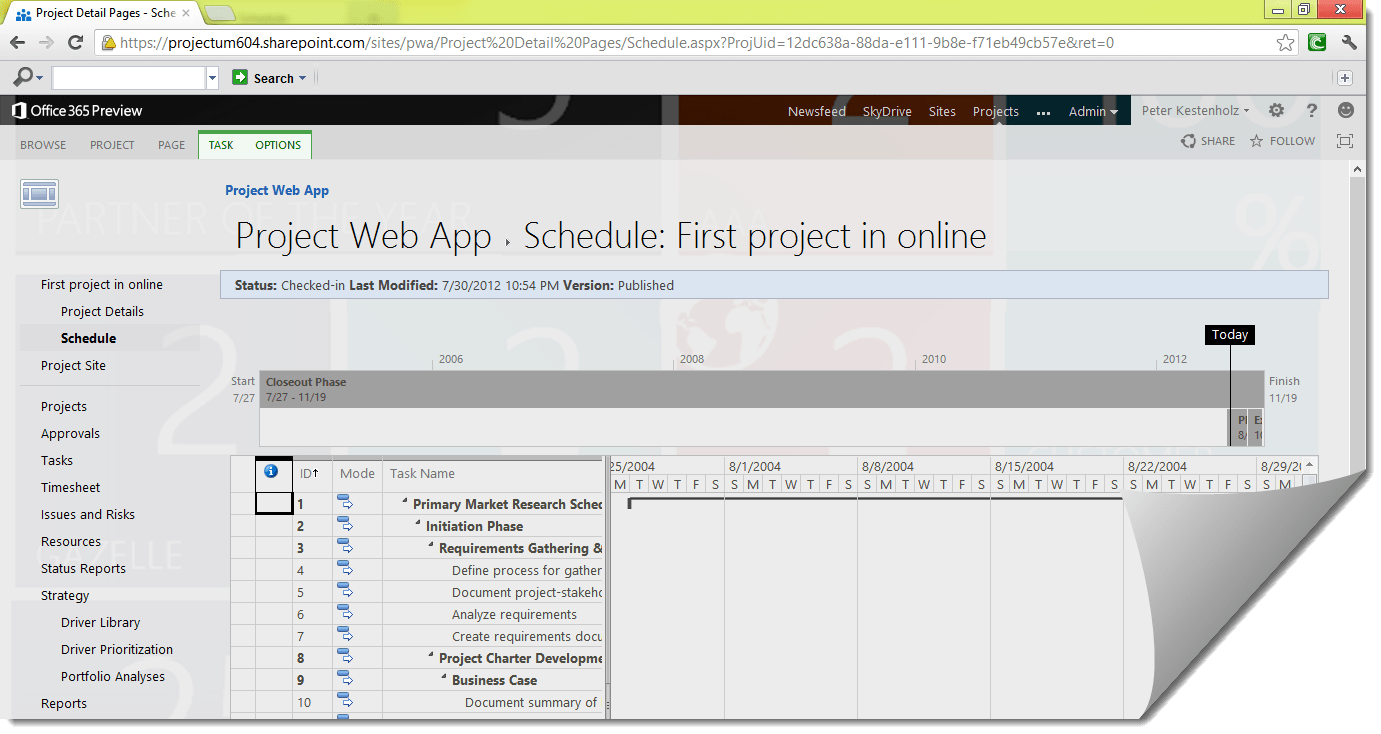Click the Project Web App breadcrumb link
Image resolution: width=1381 pixels, height=734 pixels.
click(x=277, y=190)
